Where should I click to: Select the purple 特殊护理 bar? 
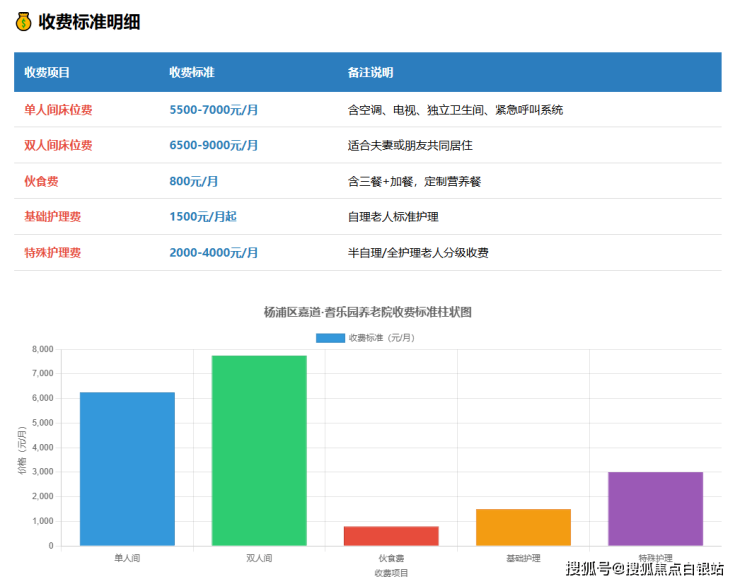(x=655, y=508)
